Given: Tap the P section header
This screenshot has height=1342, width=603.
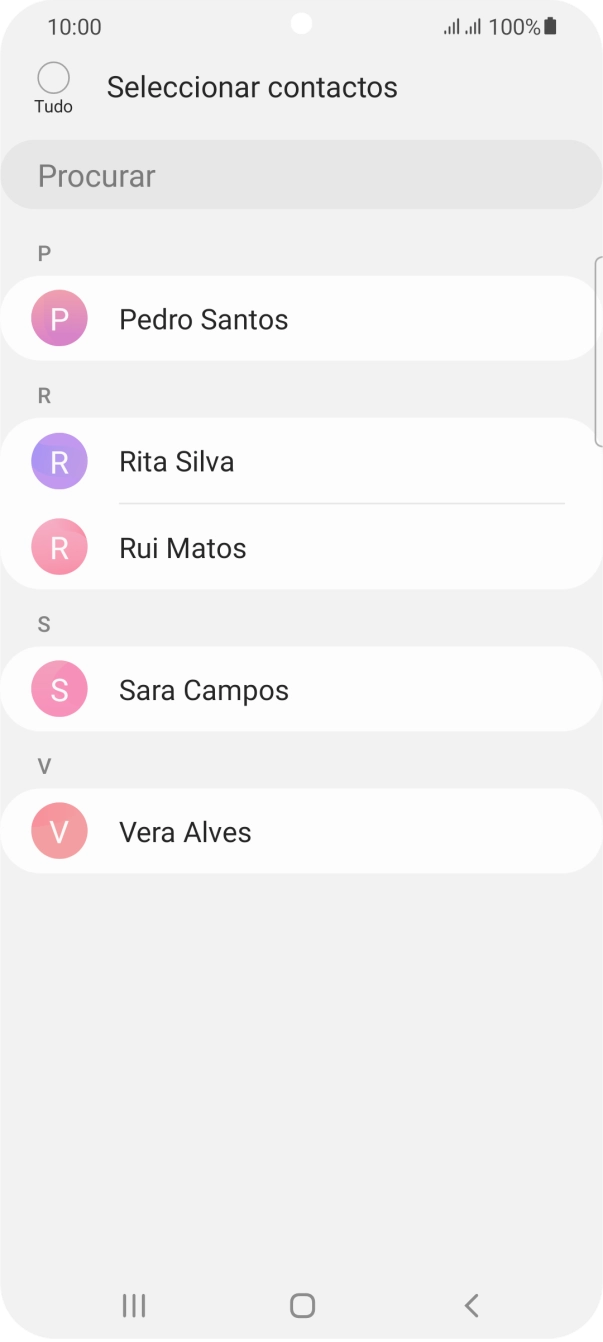Looking at the screenshot, I should pos(44,253).
